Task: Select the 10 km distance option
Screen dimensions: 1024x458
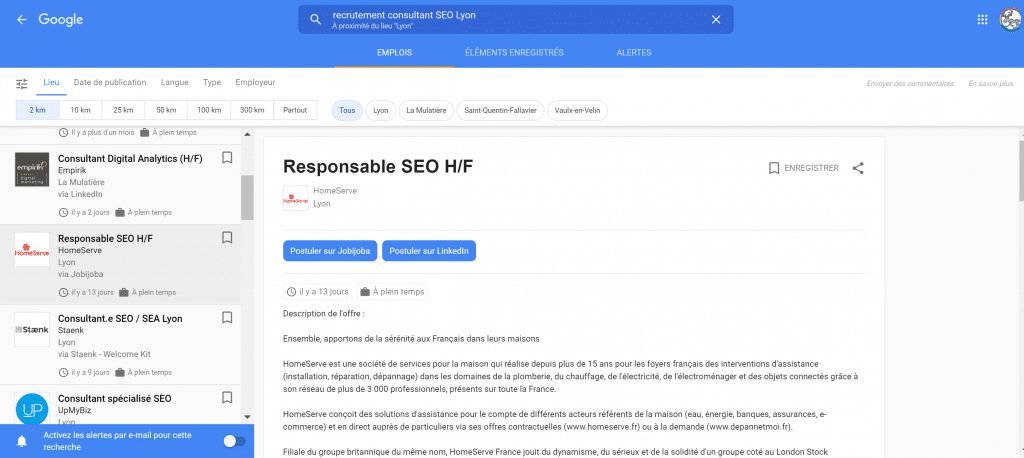Action: tap(80, 110)
